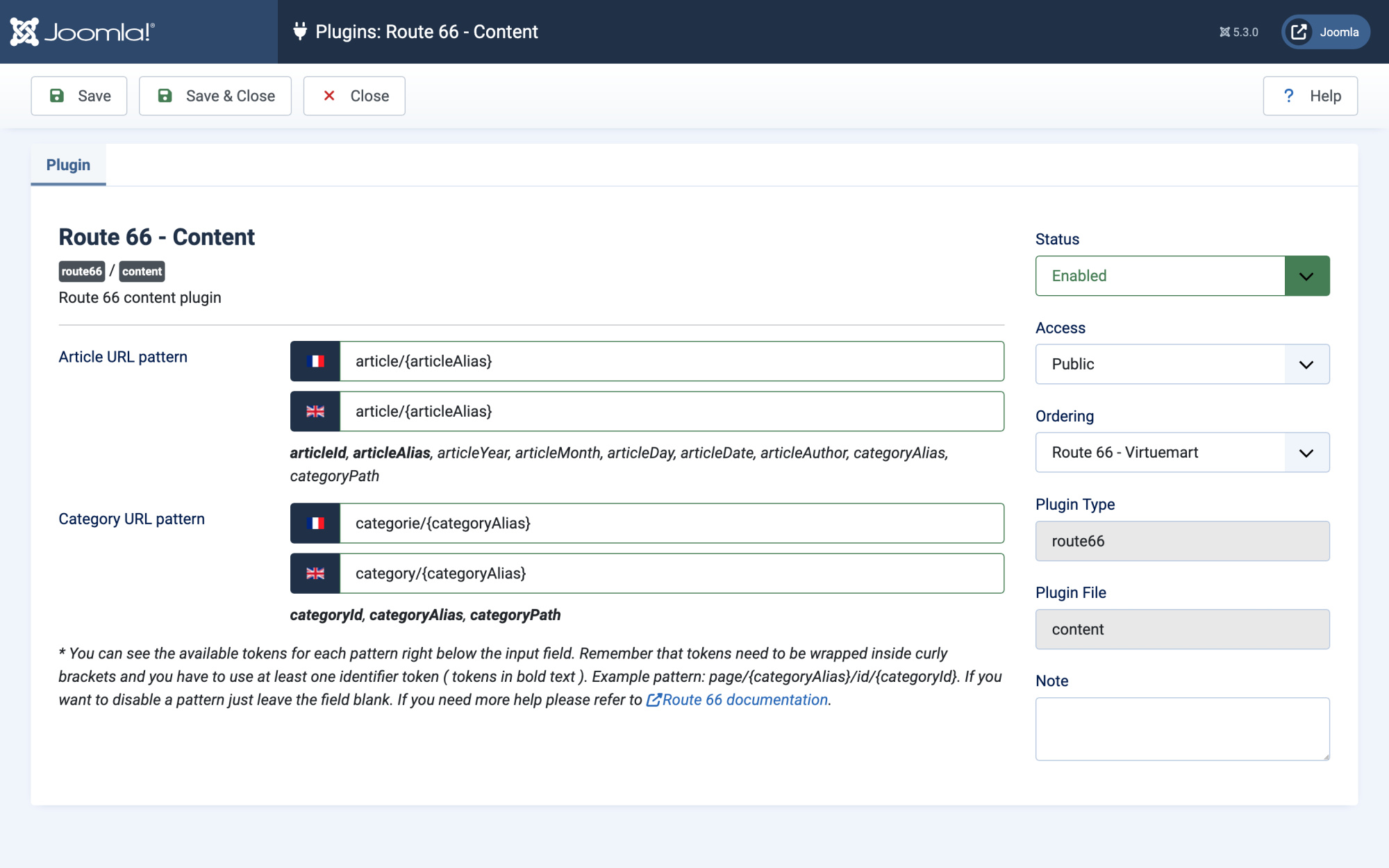
Task: Click the Close button
Action: (x=354, y=96)
